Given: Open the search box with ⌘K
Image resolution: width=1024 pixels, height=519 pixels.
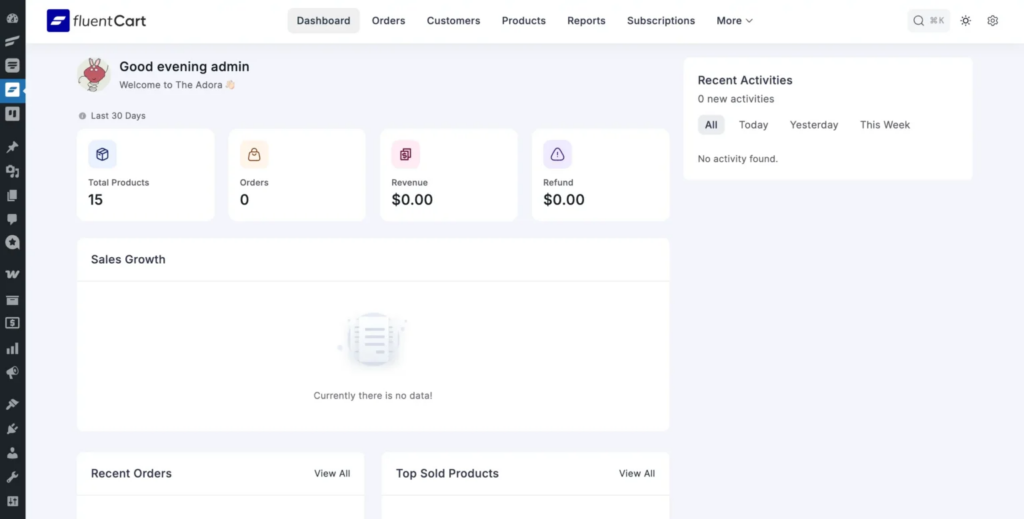Looking at the screenshot, I should pos(928,20).
